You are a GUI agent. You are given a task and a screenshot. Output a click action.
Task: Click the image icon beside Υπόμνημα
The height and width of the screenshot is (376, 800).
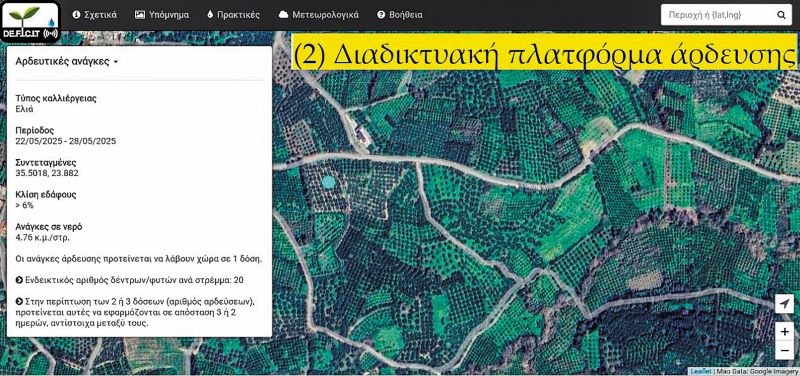click(x=140, y=15)
